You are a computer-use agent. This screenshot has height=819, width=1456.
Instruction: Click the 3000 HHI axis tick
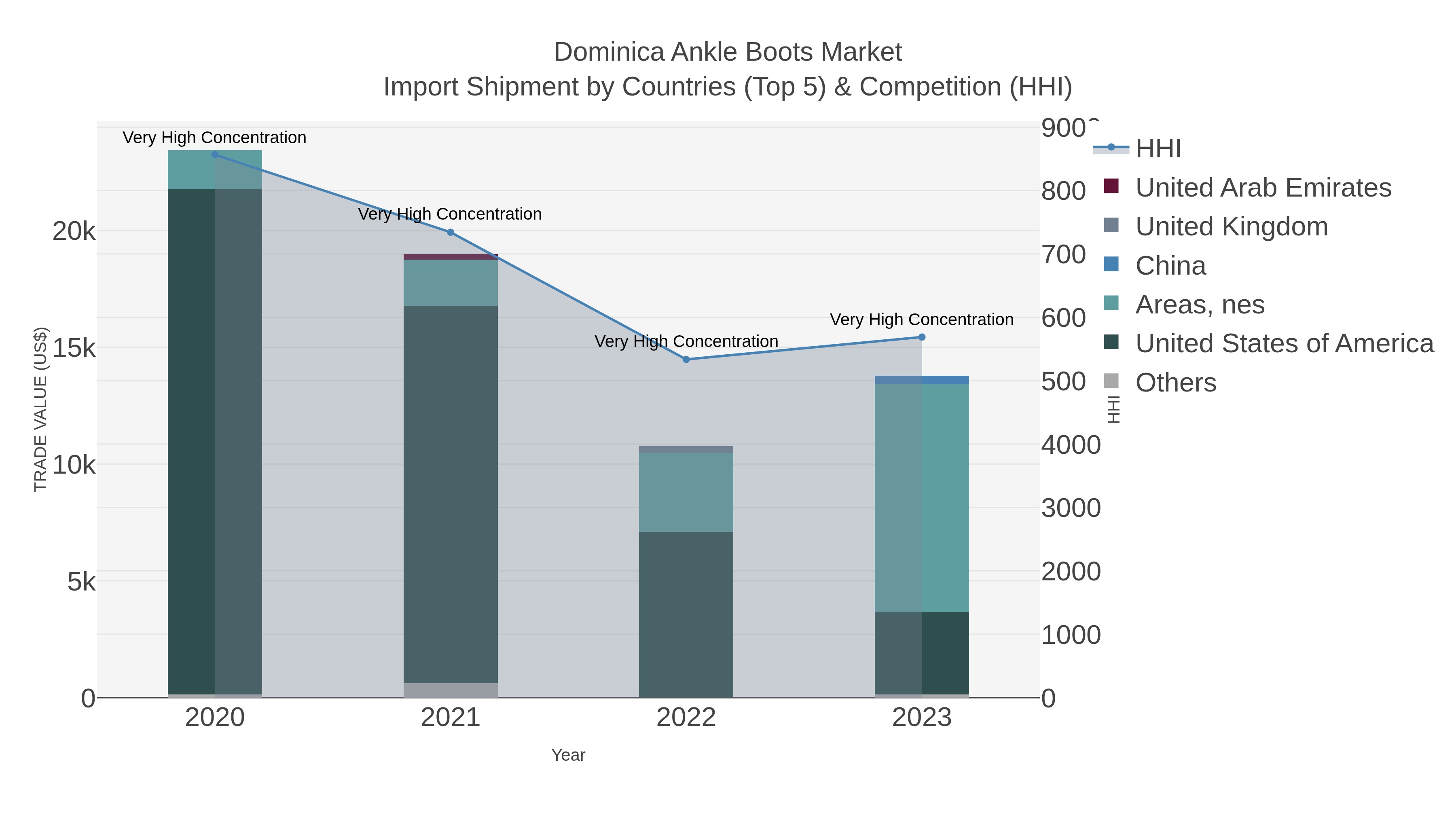point(1071,508)
